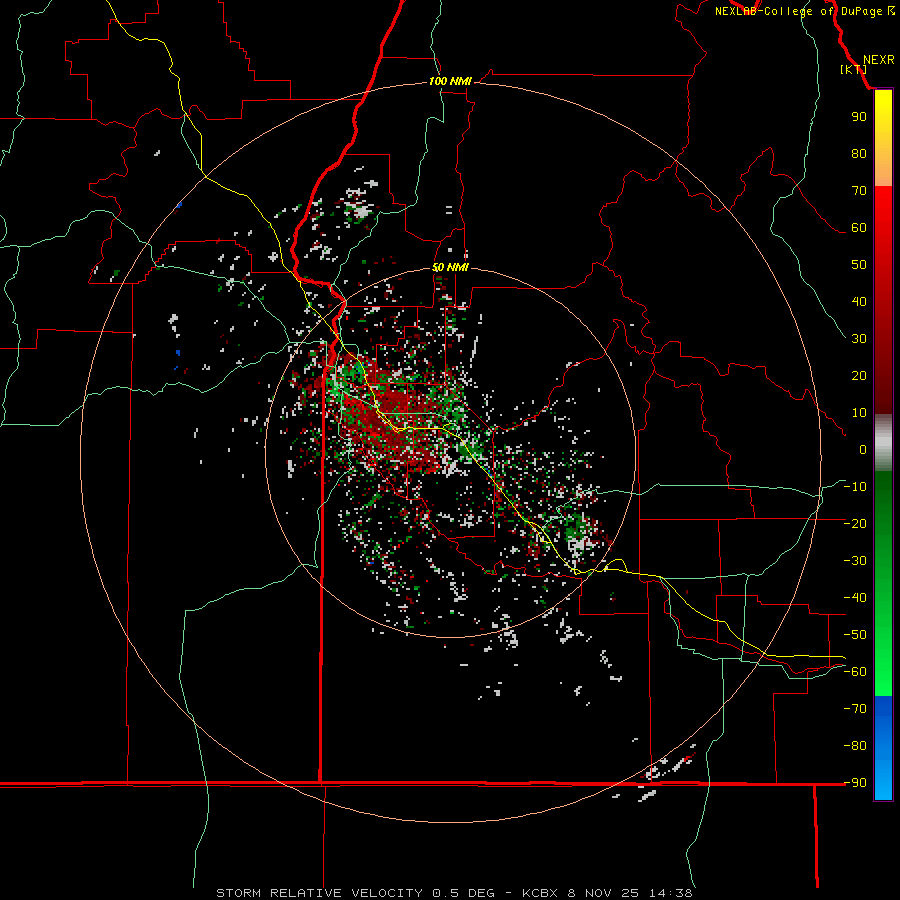Click the 100 NMI range ring label
Viewport: 900px width, 900px height.
pyautogui.click(x=450, y=81)
